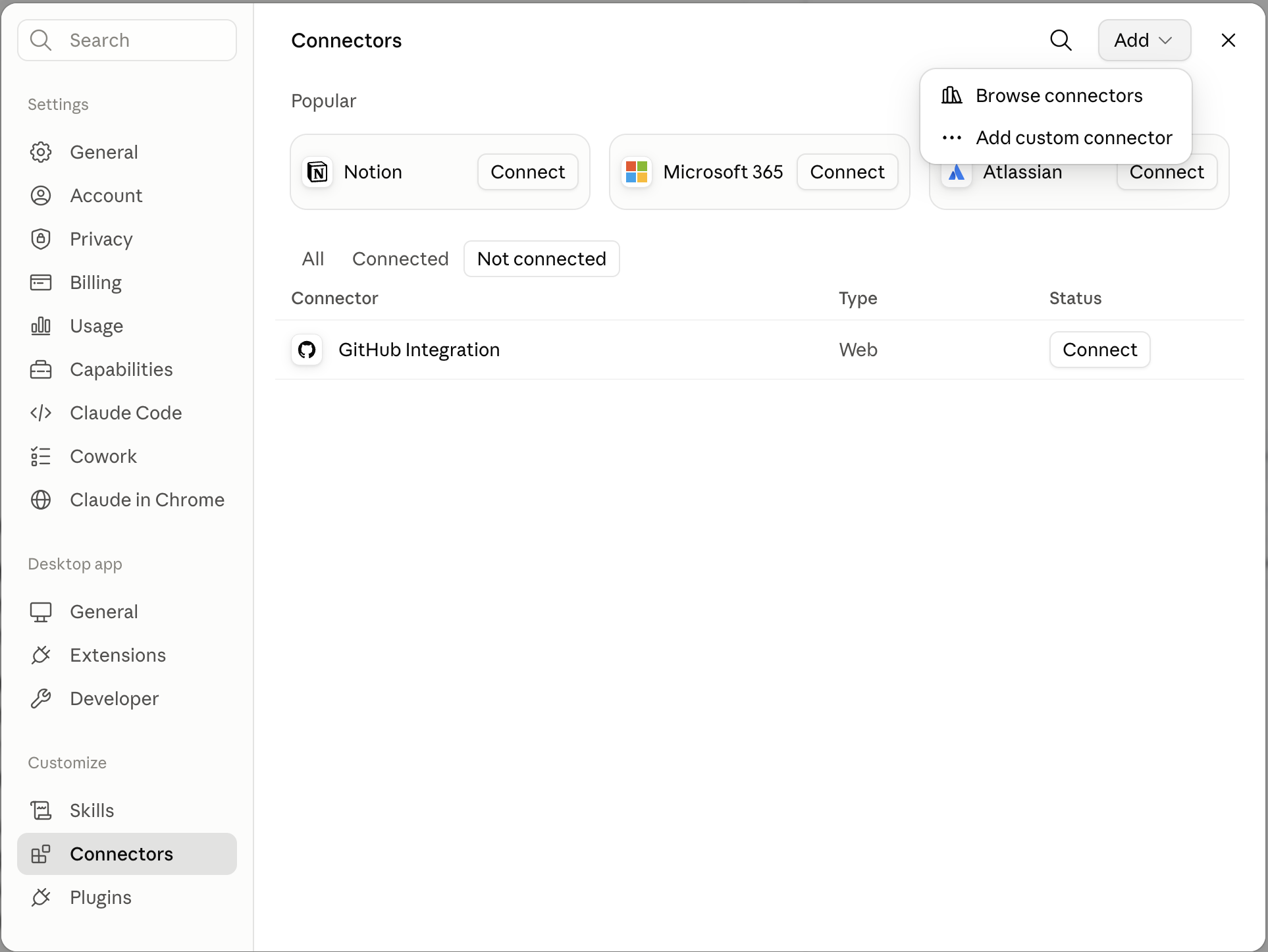
Task: Open Cowork checklist icon
Action: click(x=41, y=456)
